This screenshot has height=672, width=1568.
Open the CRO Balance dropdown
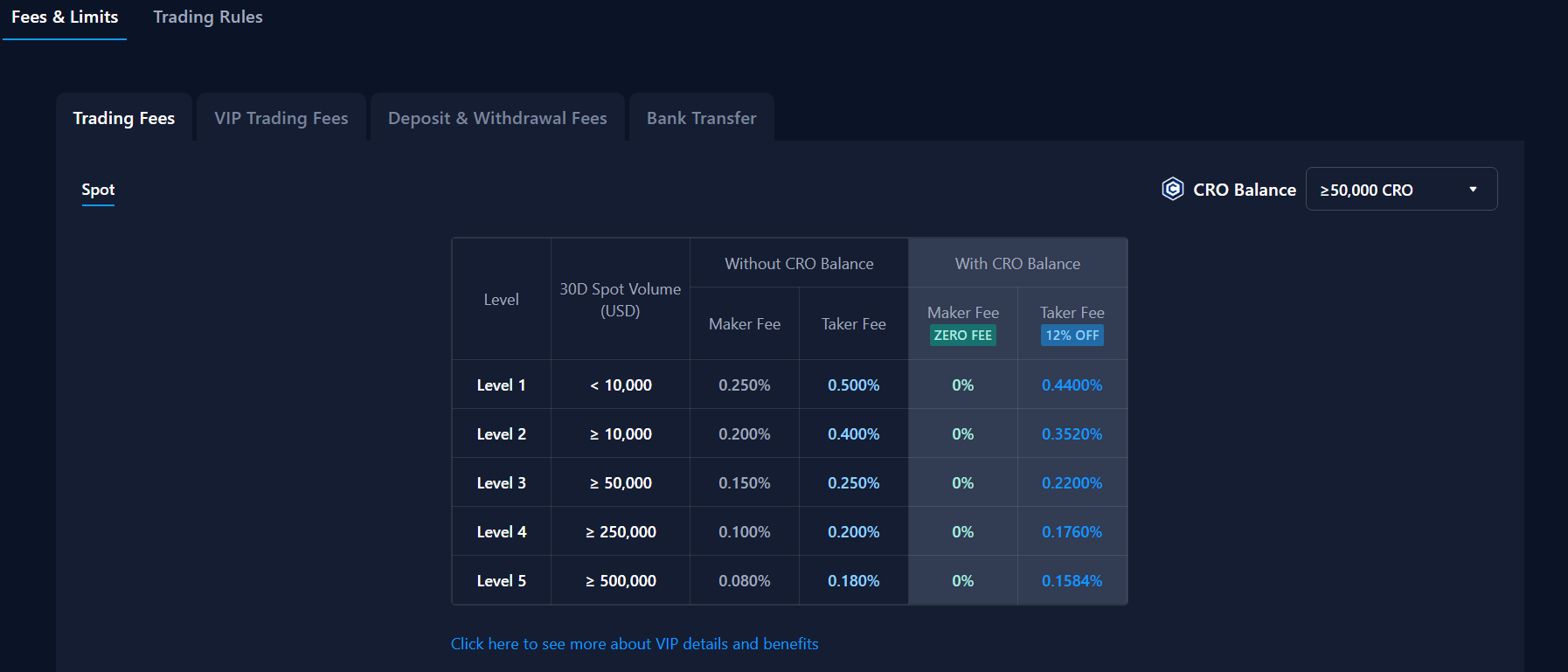(1400, 190)
